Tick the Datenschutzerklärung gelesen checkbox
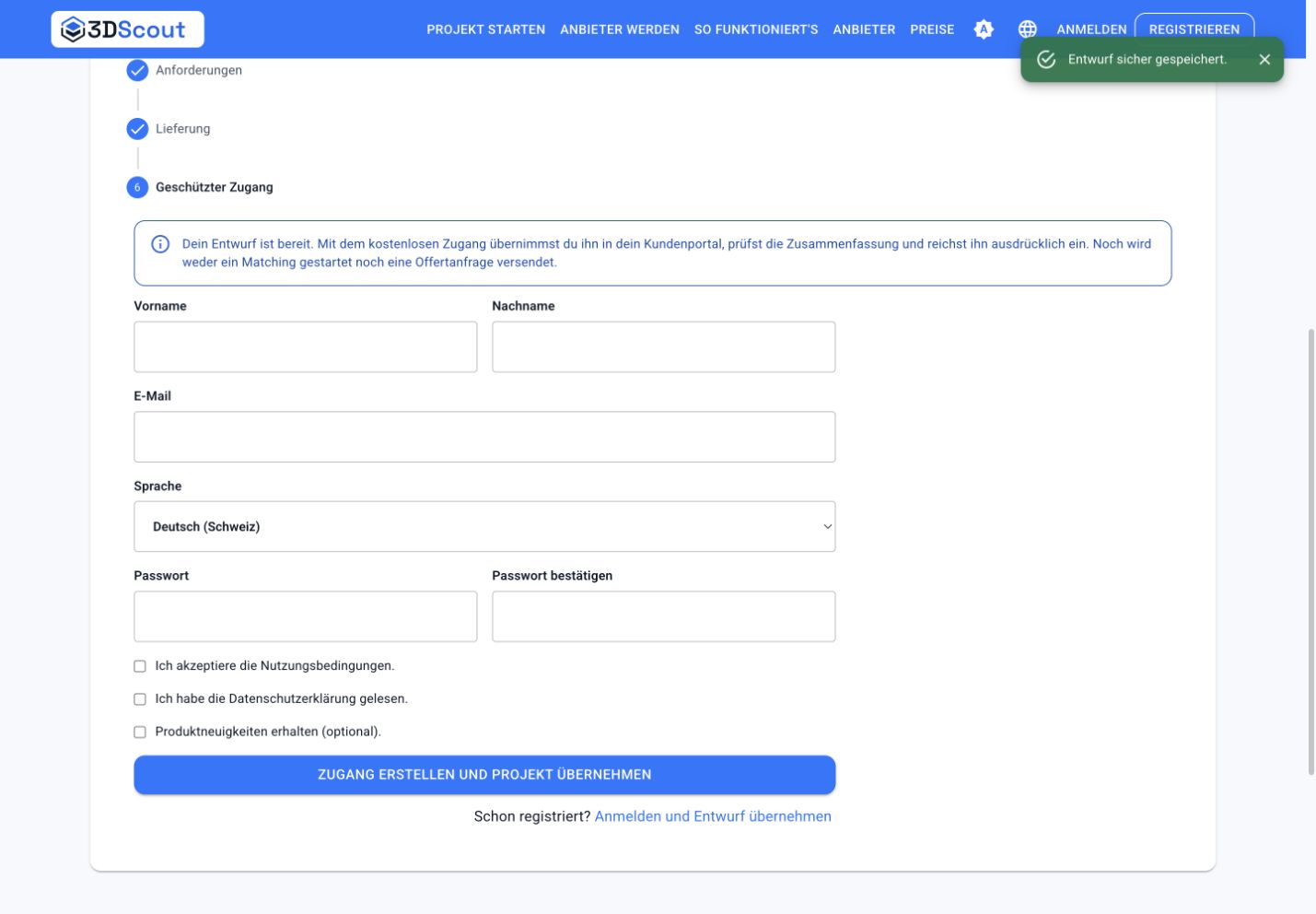1316x914 pixels. point(140,699)
